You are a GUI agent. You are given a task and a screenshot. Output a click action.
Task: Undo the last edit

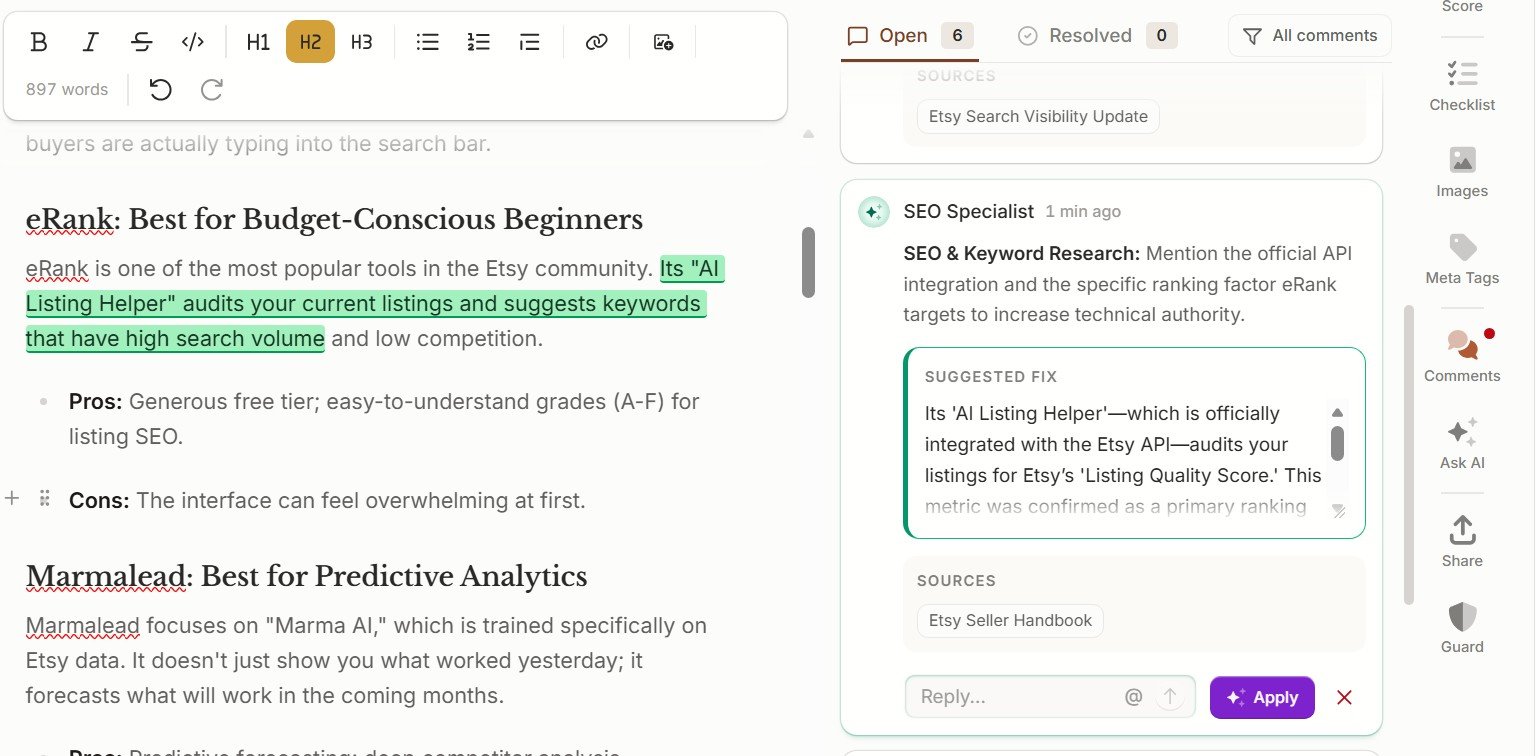click(160, 90)
